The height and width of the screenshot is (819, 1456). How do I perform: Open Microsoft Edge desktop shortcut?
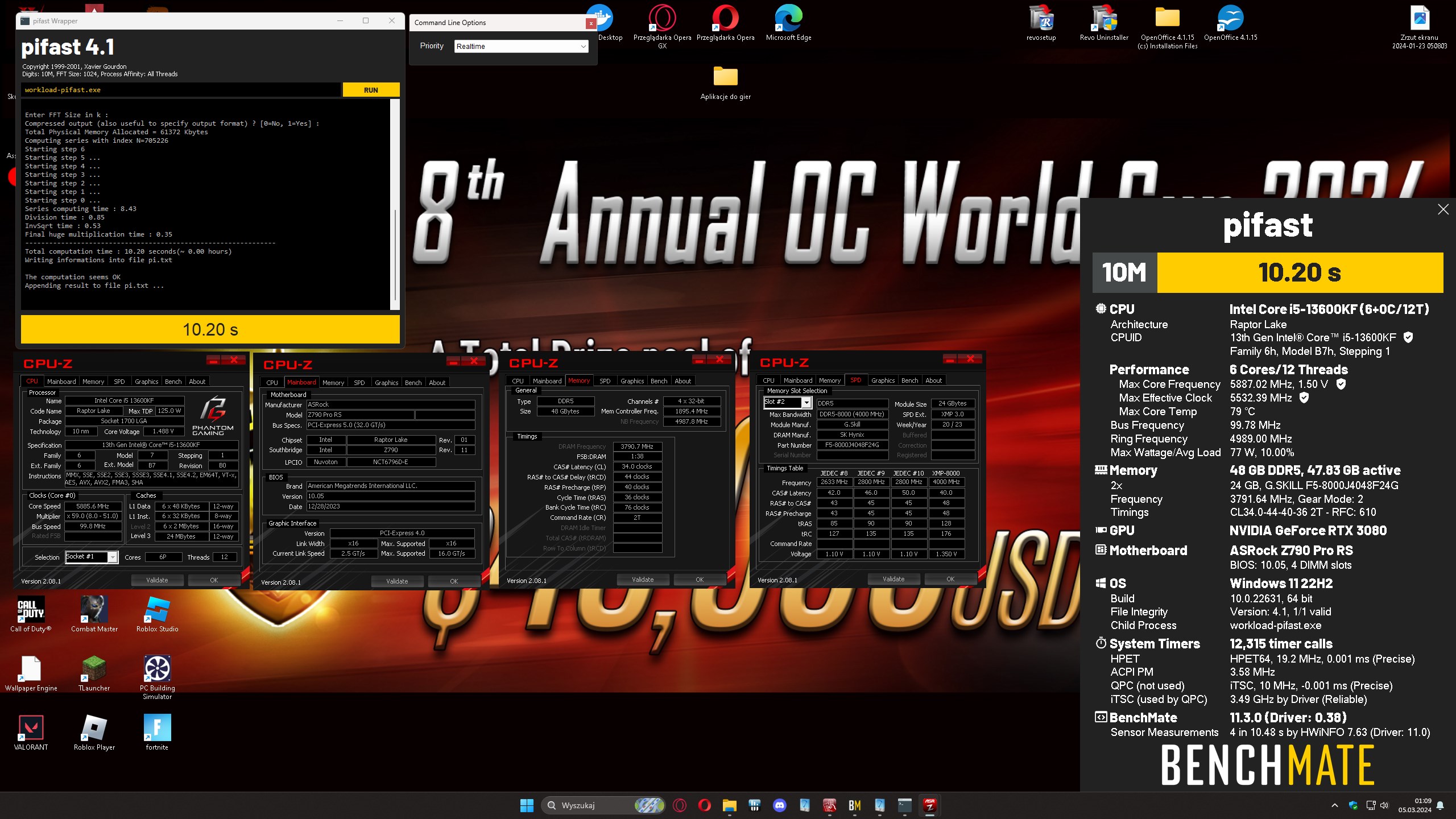pos(788,23)
